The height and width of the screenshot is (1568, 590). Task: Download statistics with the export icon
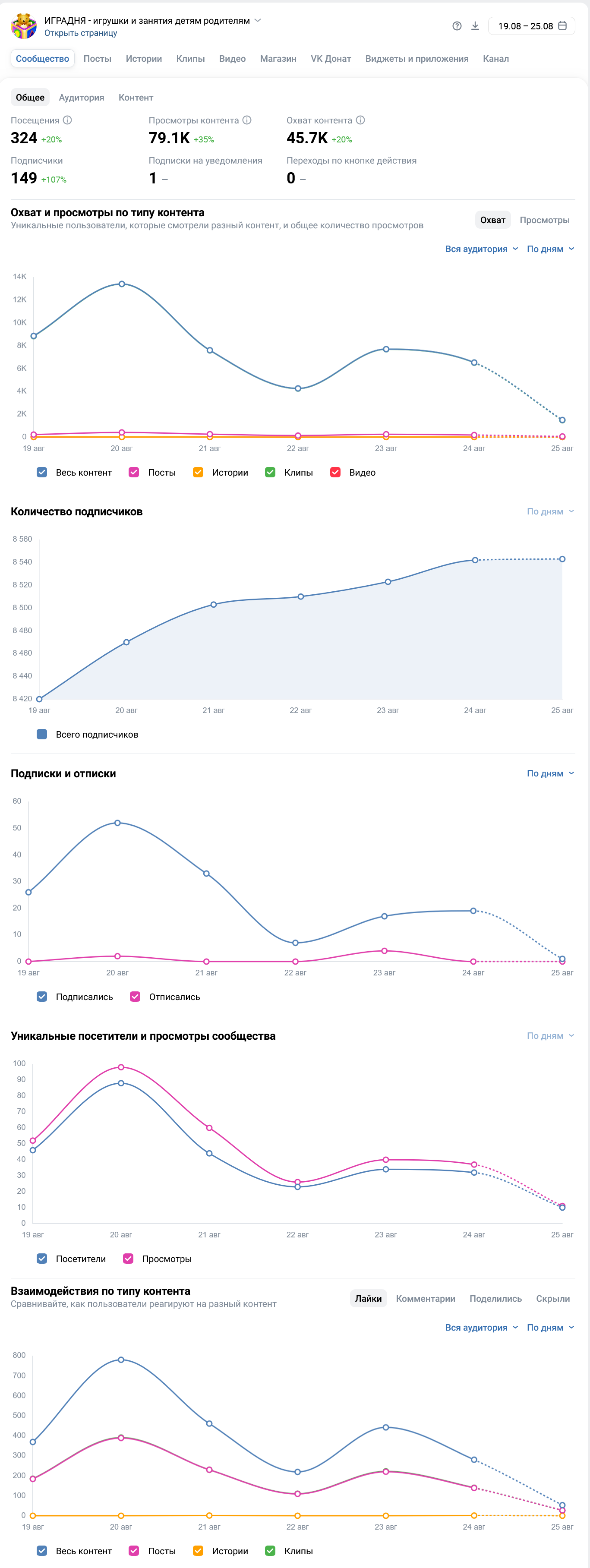click(475, 26)
